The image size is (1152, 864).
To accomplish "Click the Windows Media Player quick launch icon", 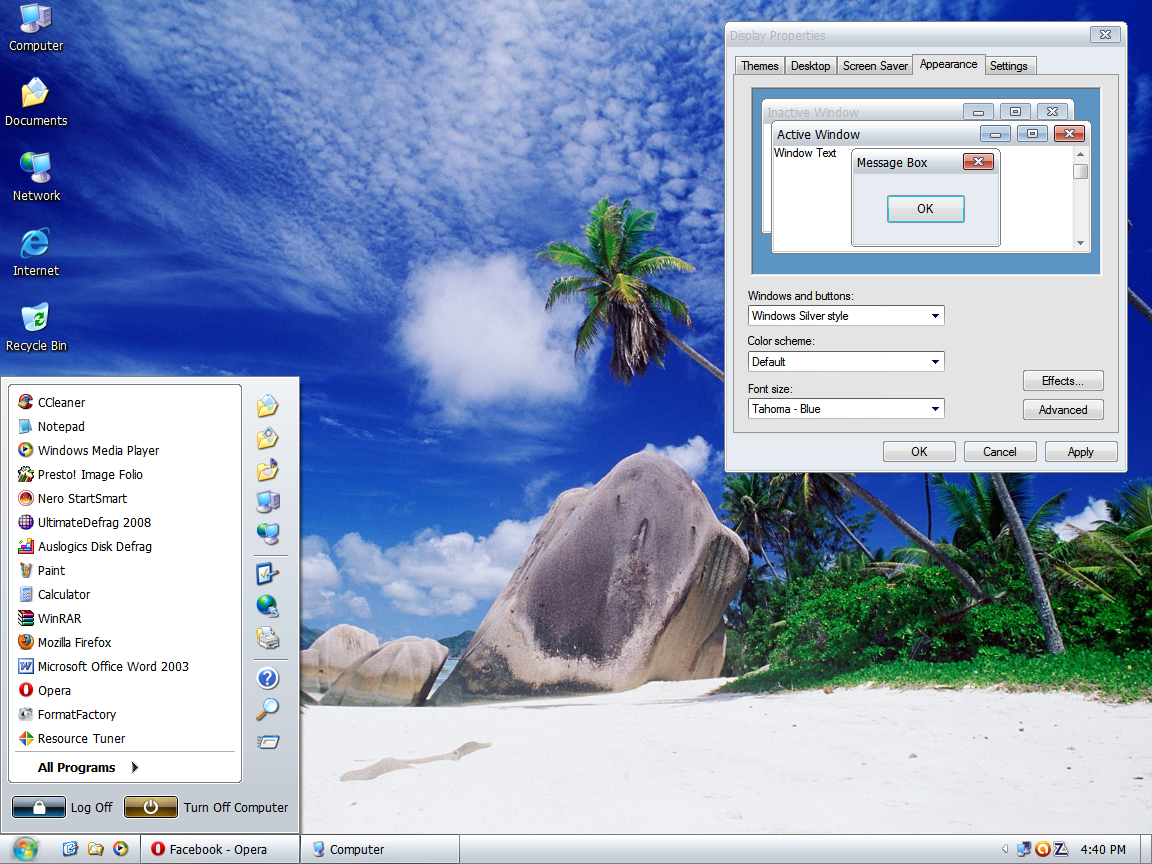I will click(x=120, y=849).
